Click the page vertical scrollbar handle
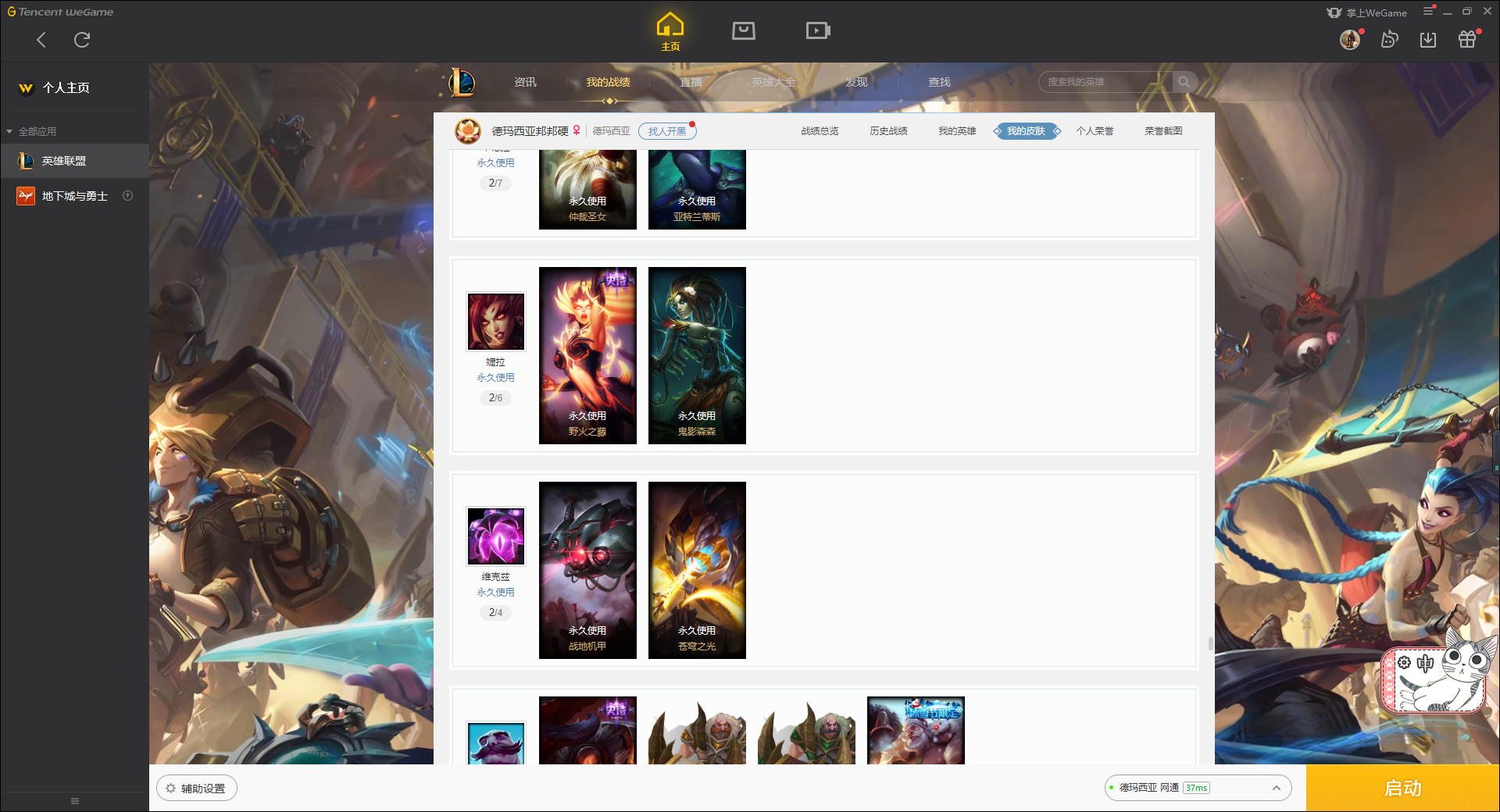Viewport: 1500px width, 812px height. (1211, 643)
